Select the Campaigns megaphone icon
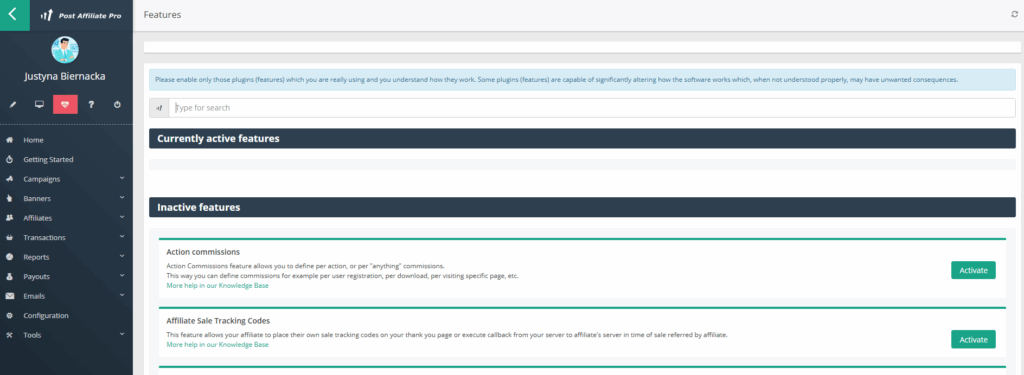The width and height of the screenshot is (1024, 375). point(10,179)
